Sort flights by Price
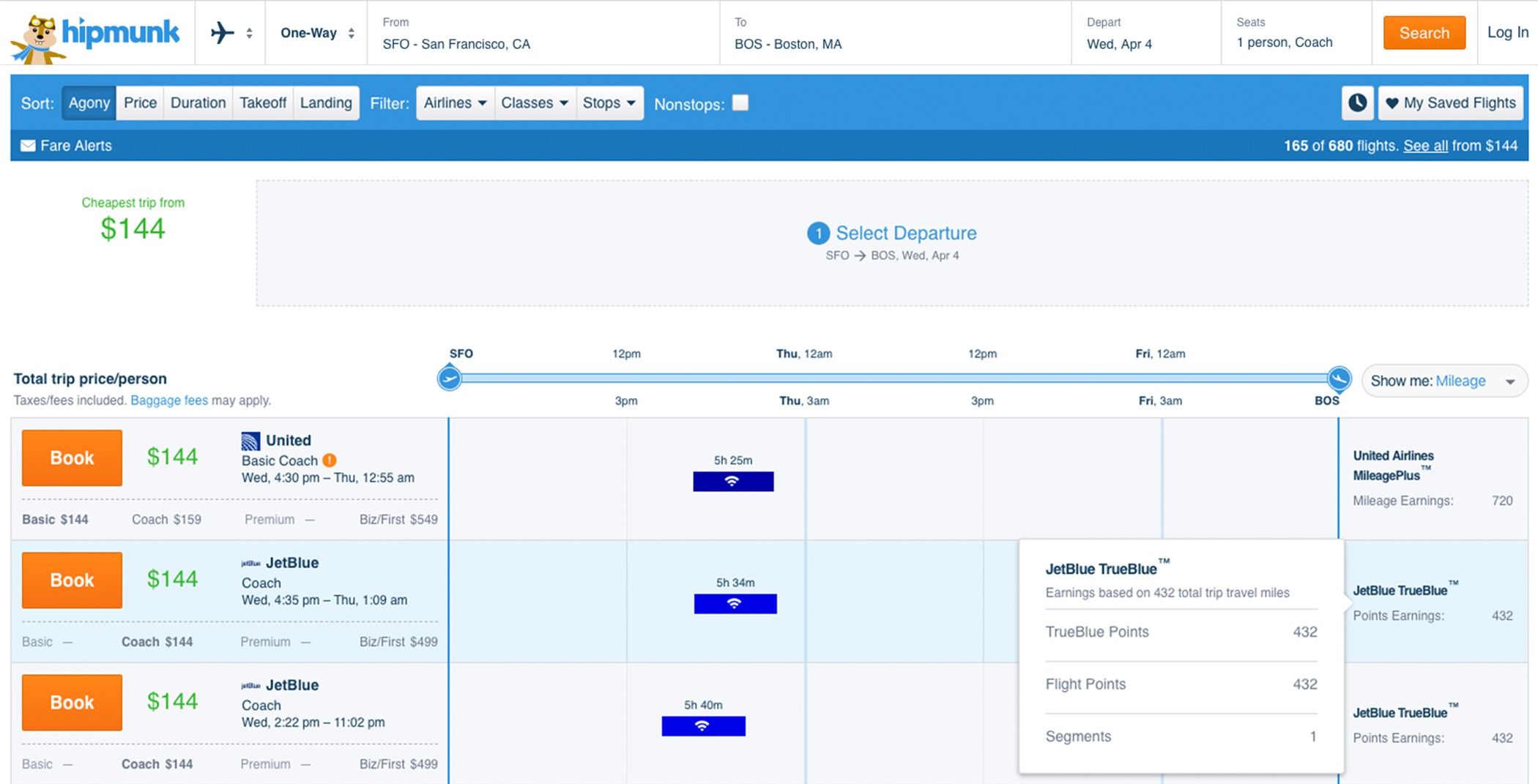This screenshot has width=1538, height=784. pos(140,103)
